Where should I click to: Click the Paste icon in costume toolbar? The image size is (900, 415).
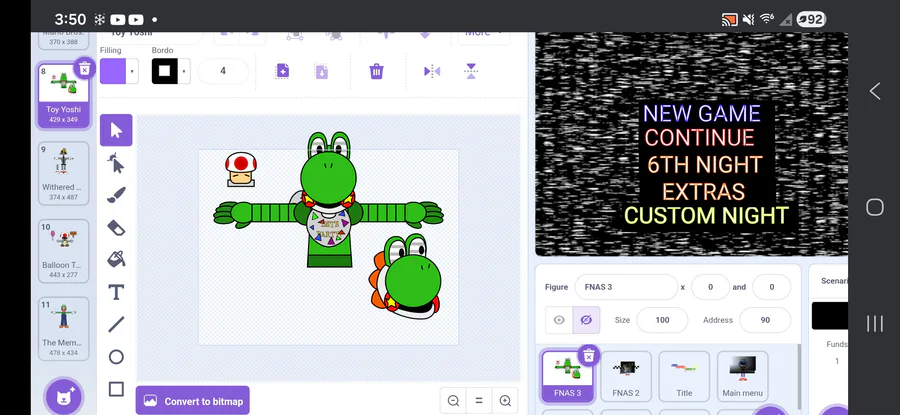[321, 71]
